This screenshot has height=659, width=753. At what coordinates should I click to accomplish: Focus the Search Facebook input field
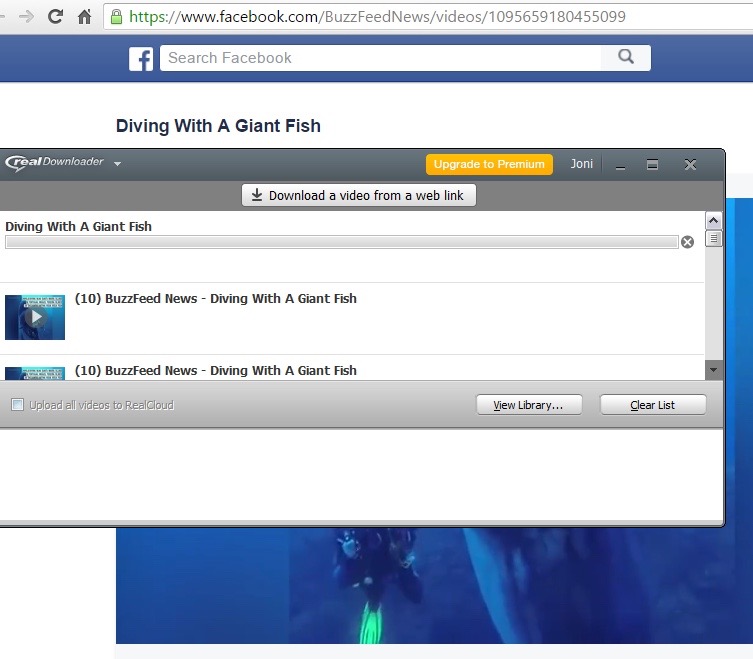coord(380,58)
